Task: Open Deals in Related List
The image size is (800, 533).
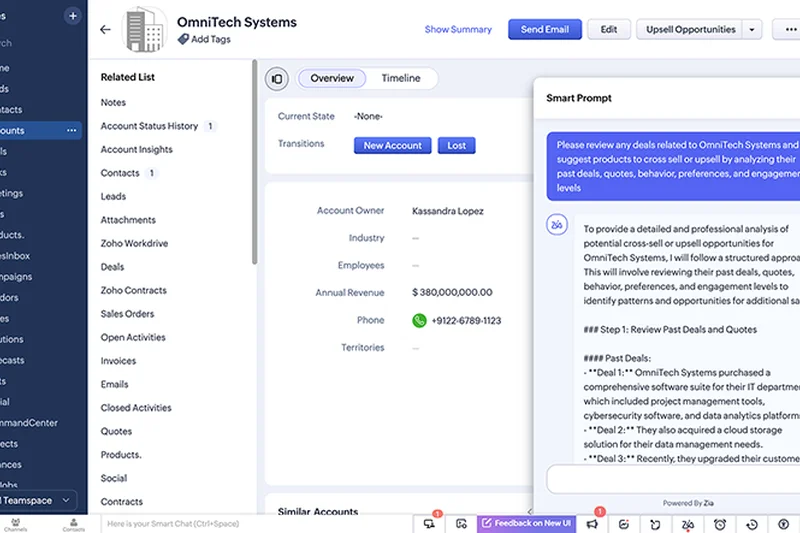Action: 112,267
